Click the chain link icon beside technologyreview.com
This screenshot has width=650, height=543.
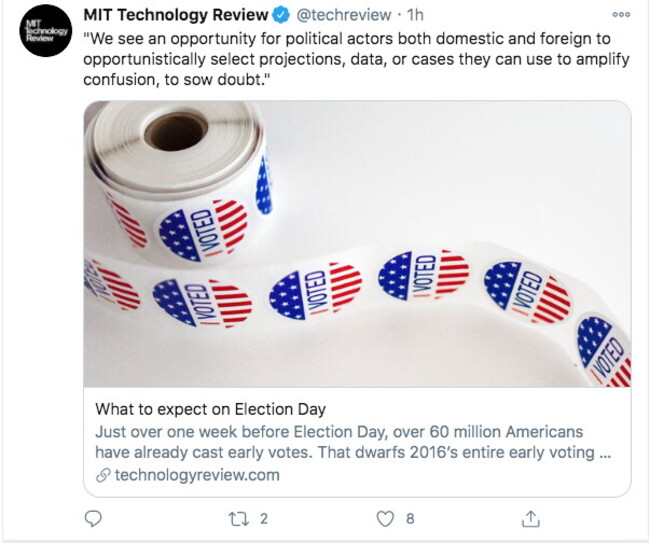pyautogui.click(x=102, y=476)
